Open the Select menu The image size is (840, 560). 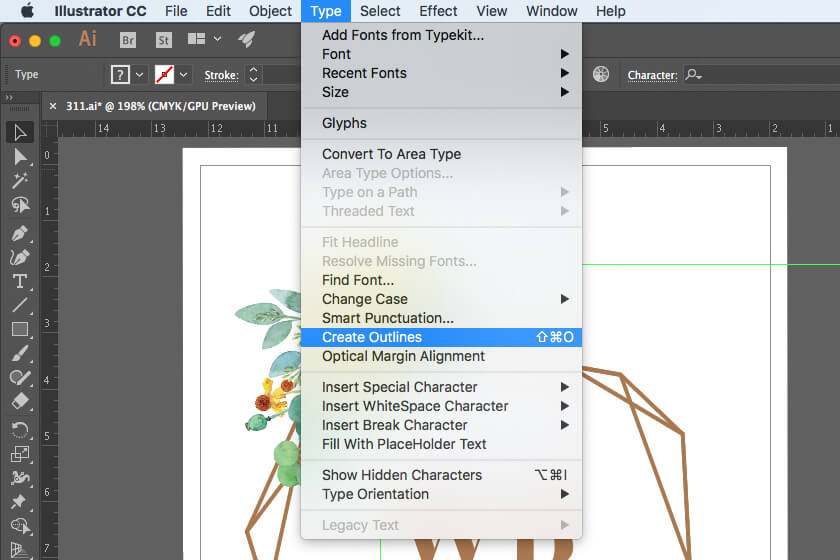tap(380, 11)
